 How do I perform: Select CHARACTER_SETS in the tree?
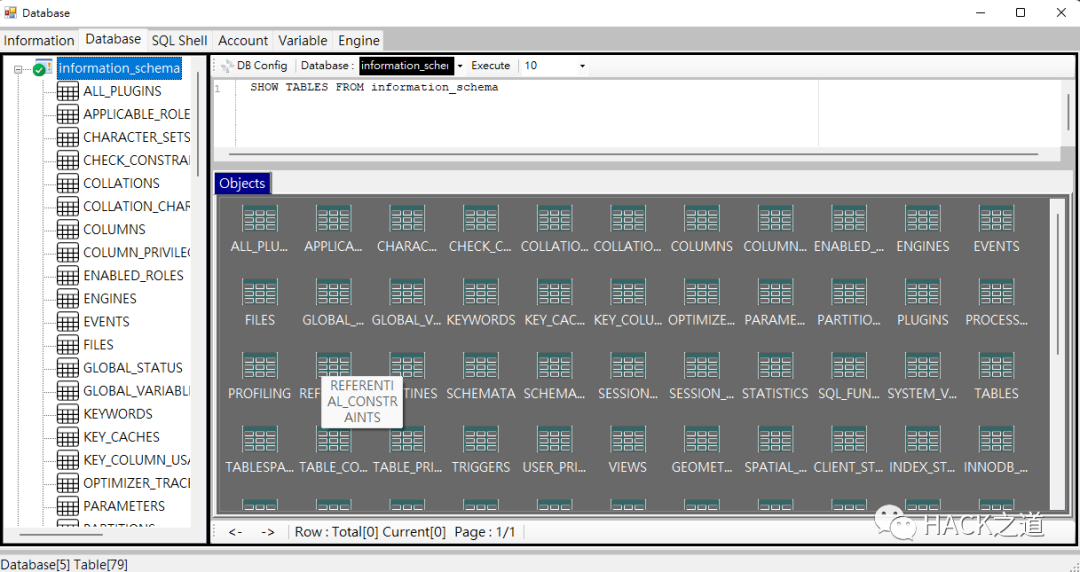tap(137, 137)
